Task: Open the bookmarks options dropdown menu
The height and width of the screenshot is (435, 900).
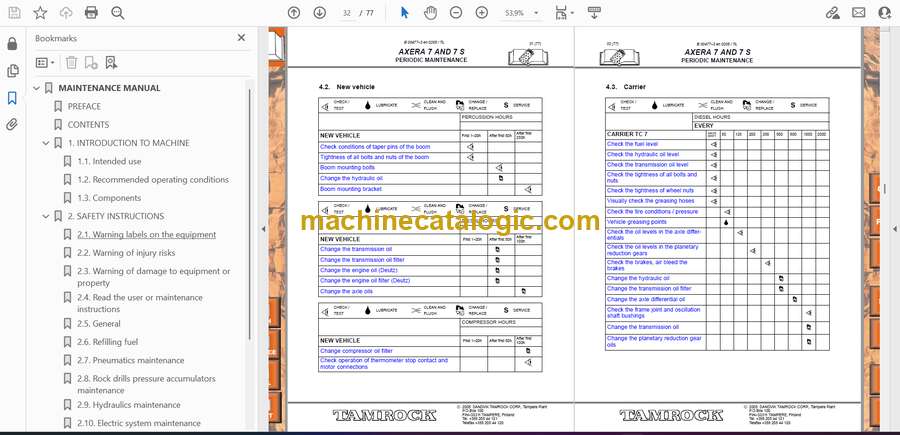Action: click(45, 63)
